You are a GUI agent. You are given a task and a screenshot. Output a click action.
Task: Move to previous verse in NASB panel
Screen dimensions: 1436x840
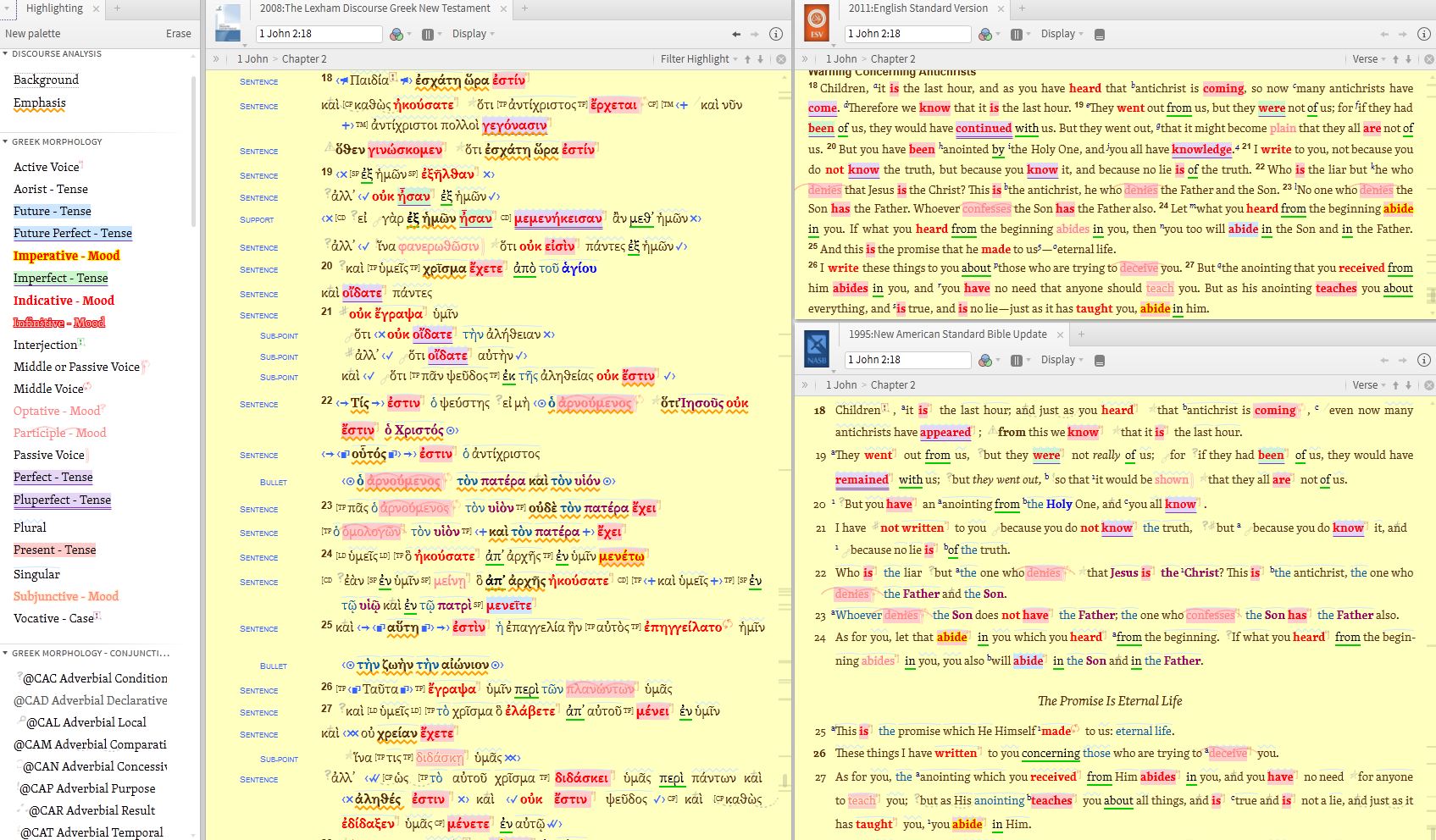(x=1395, y=384)
